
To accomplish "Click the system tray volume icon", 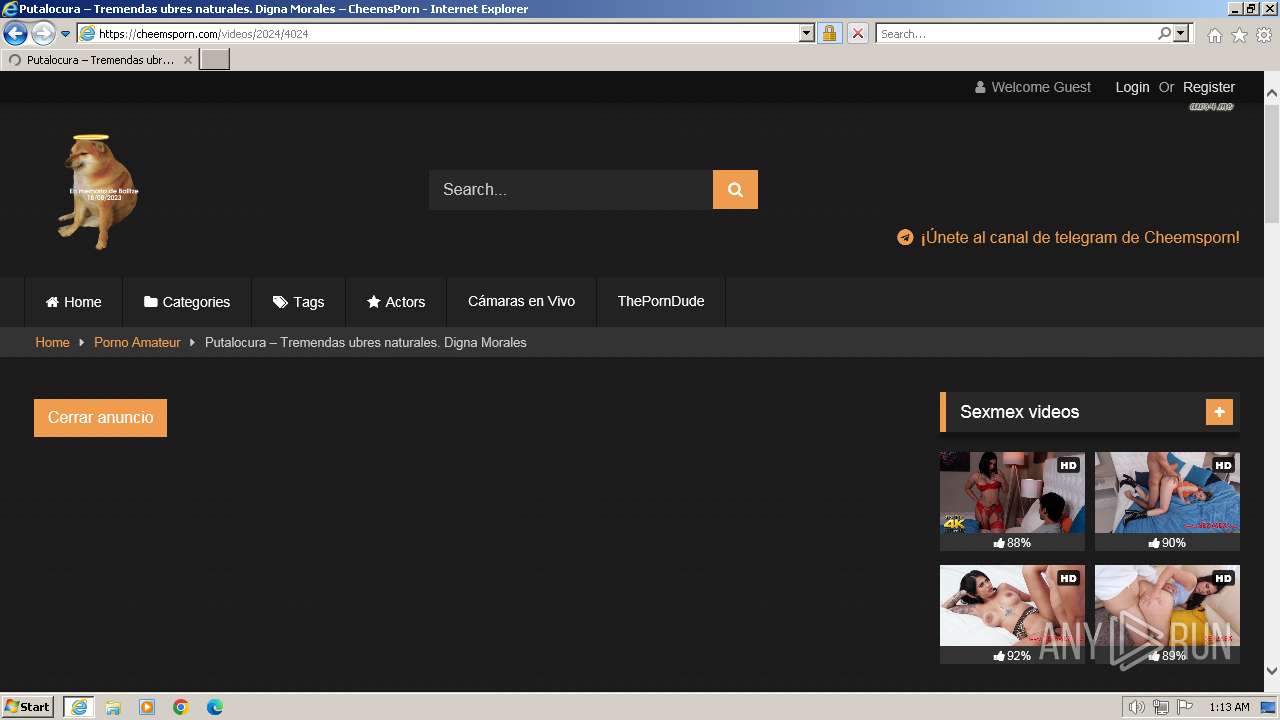I will [x=1137, y=707].
